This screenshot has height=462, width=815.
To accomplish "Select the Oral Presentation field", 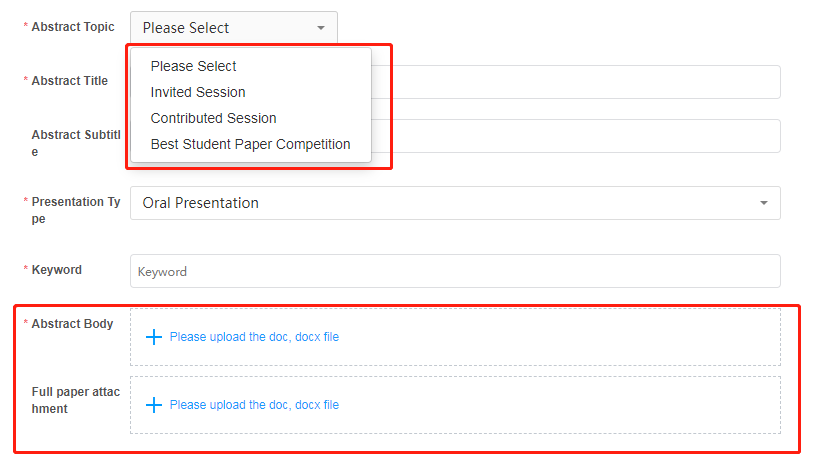I will click(x=440, y=203).
